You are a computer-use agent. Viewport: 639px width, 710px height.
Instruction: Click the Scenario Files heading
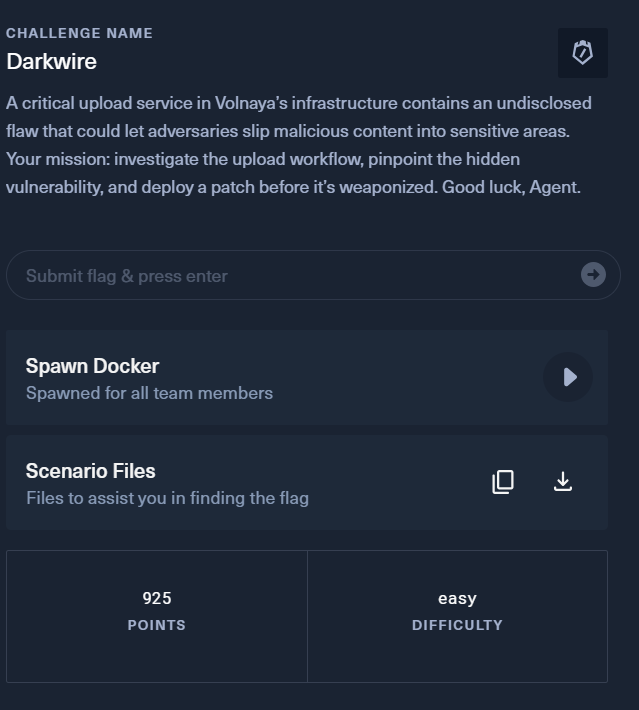tap(90, 471)
